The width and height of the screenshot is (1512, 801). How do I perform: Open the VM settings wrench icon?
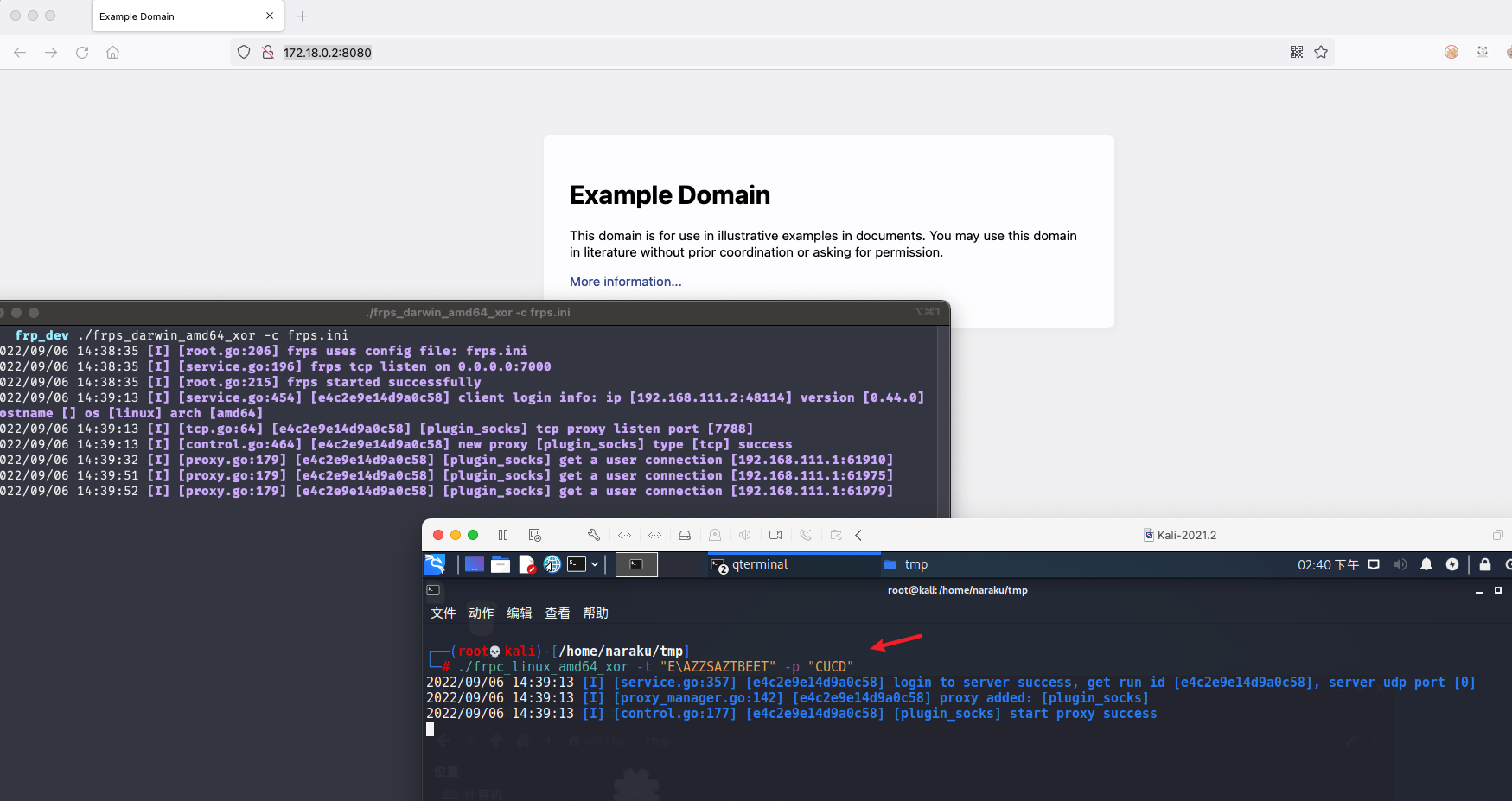[593, 535]
